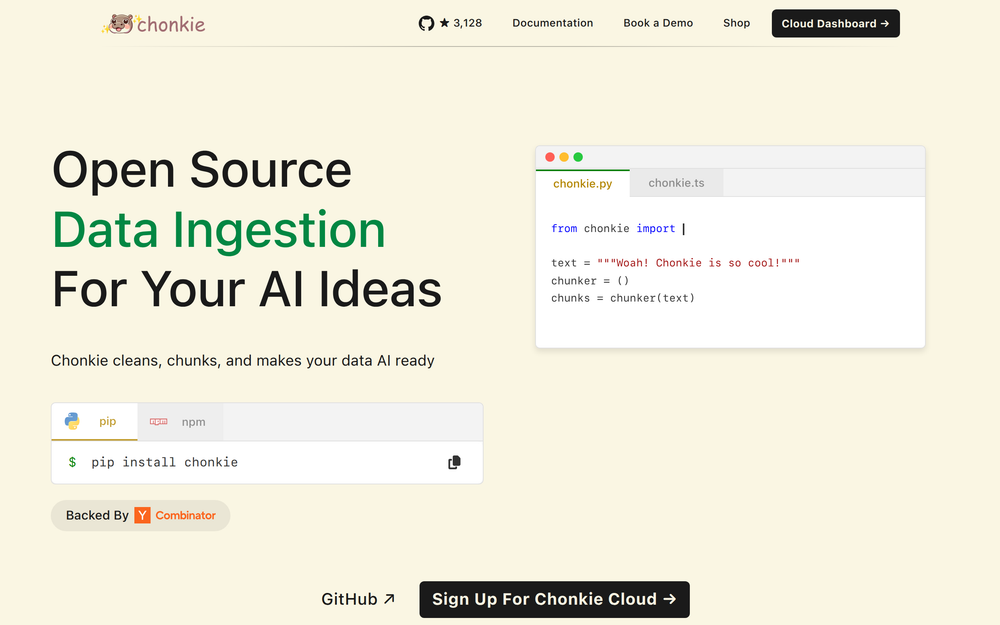
Task: Switch to the chonkie.py code tab
Action: (582, 184)
